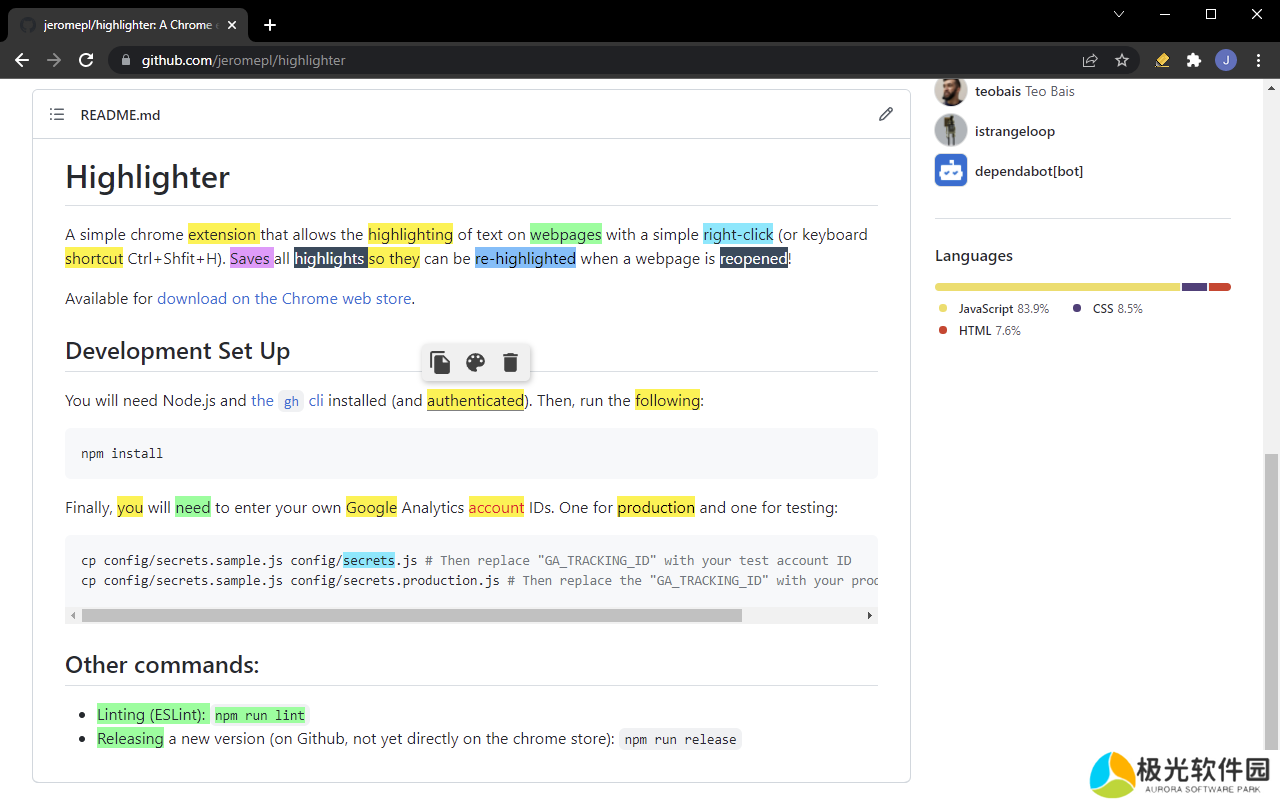Click the README edit pencil icon
The height and width of the screenshot is (800, 1280).
pos(885,114)
